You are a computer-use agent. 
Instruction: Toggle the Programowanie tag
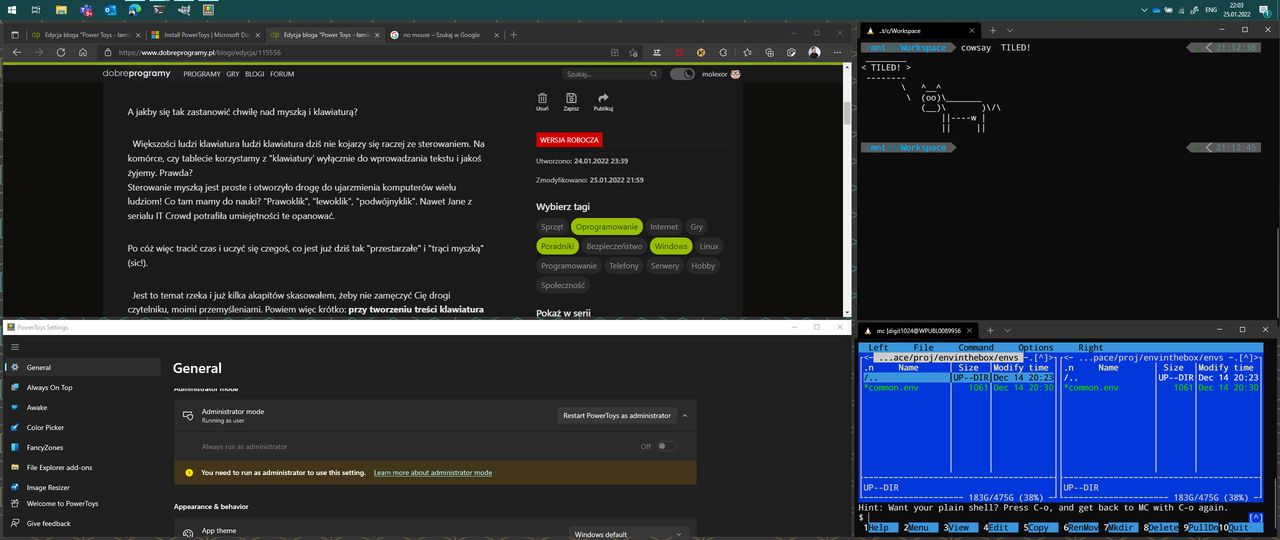pos(569,266)
